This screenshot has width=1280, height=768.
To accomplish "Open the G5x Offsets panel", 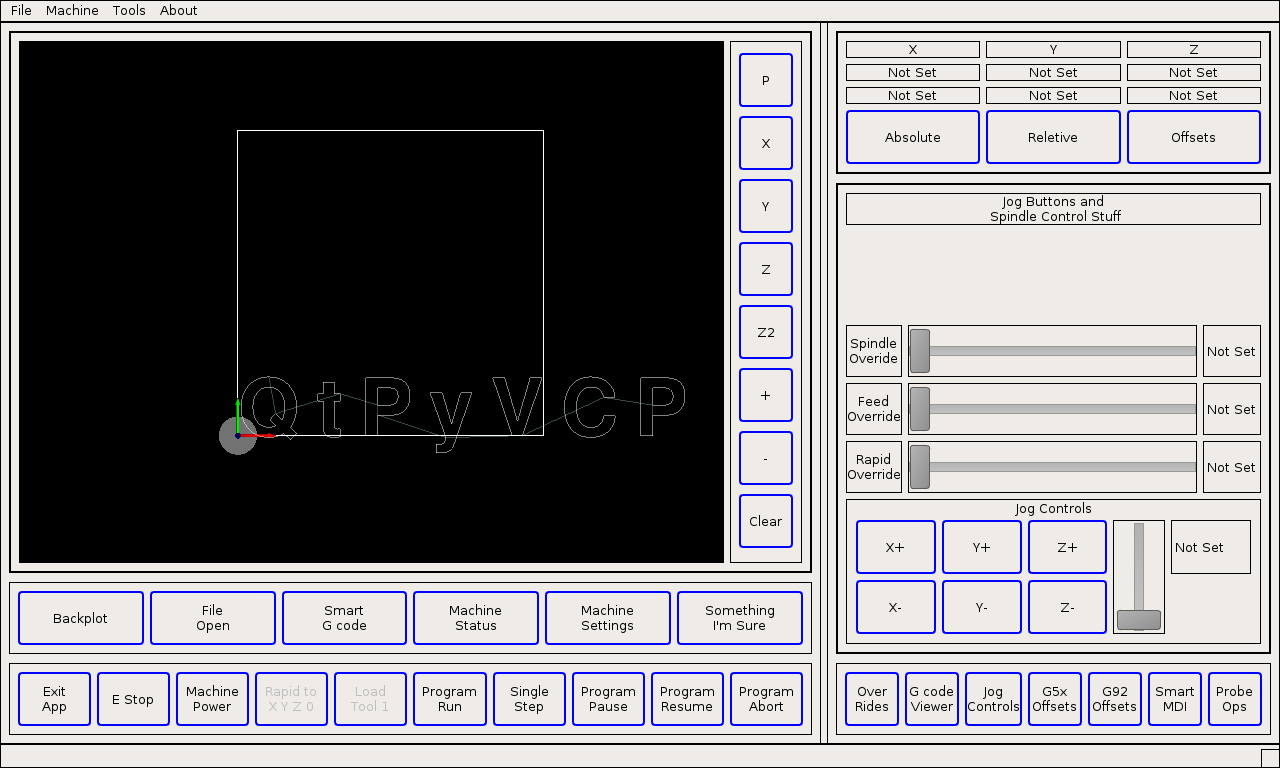I will [1054, 699].
